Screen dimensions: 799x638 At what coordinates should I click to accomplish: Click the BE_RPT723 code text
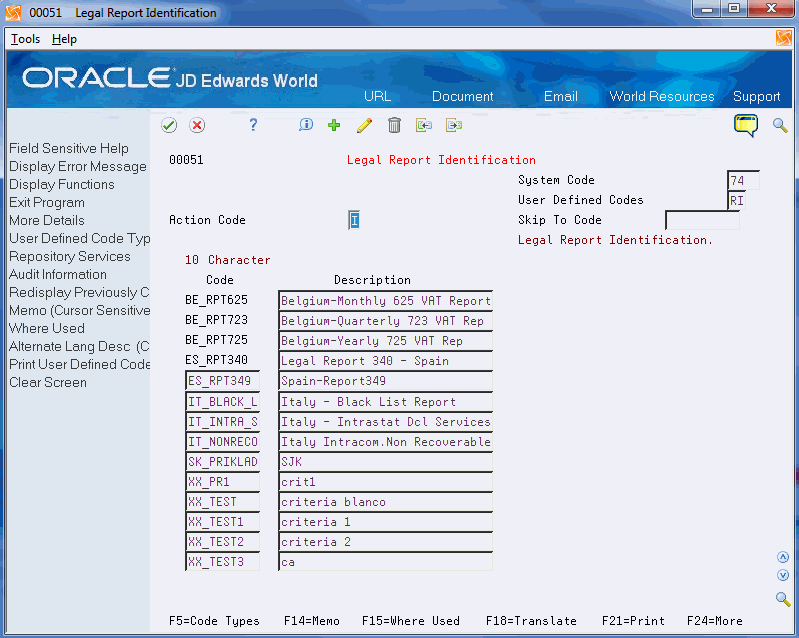click(x=217, y=320)
